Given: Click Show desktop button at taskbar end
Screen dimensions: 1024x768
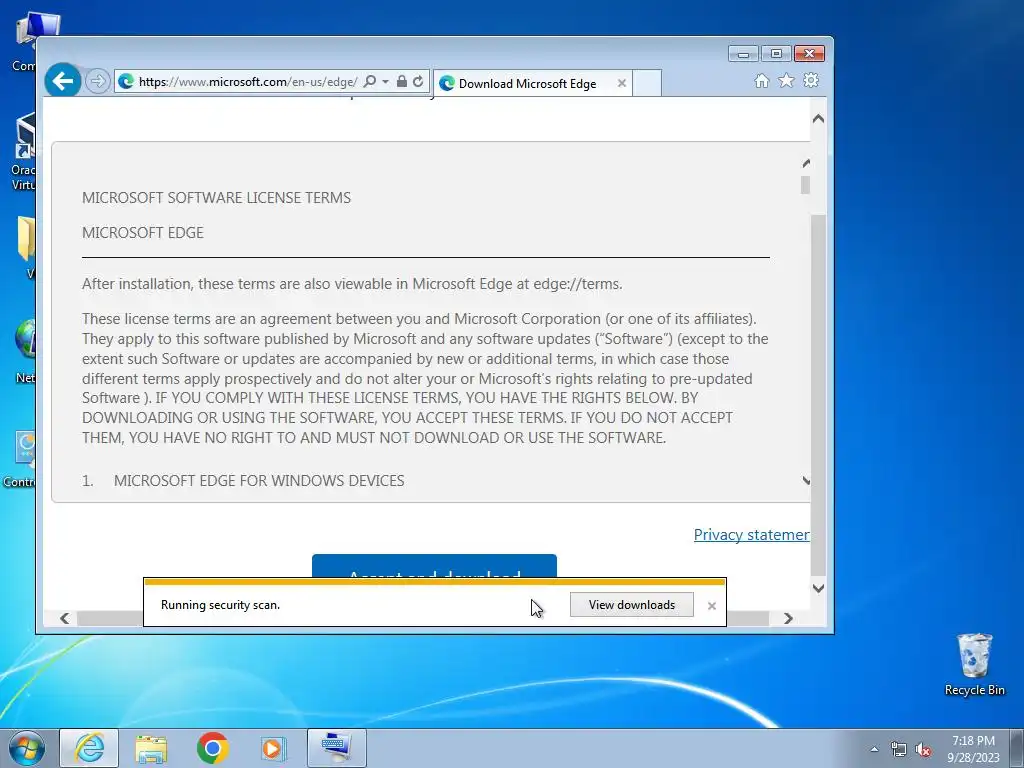Looking at the screenshot, I should click(1017, 748).
